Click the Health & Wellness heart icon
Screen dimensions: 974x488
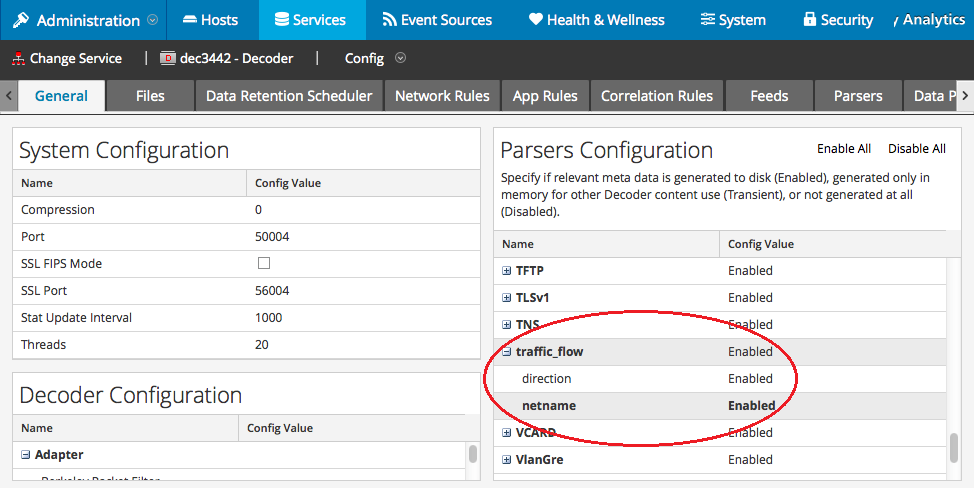tap(535, 20)
